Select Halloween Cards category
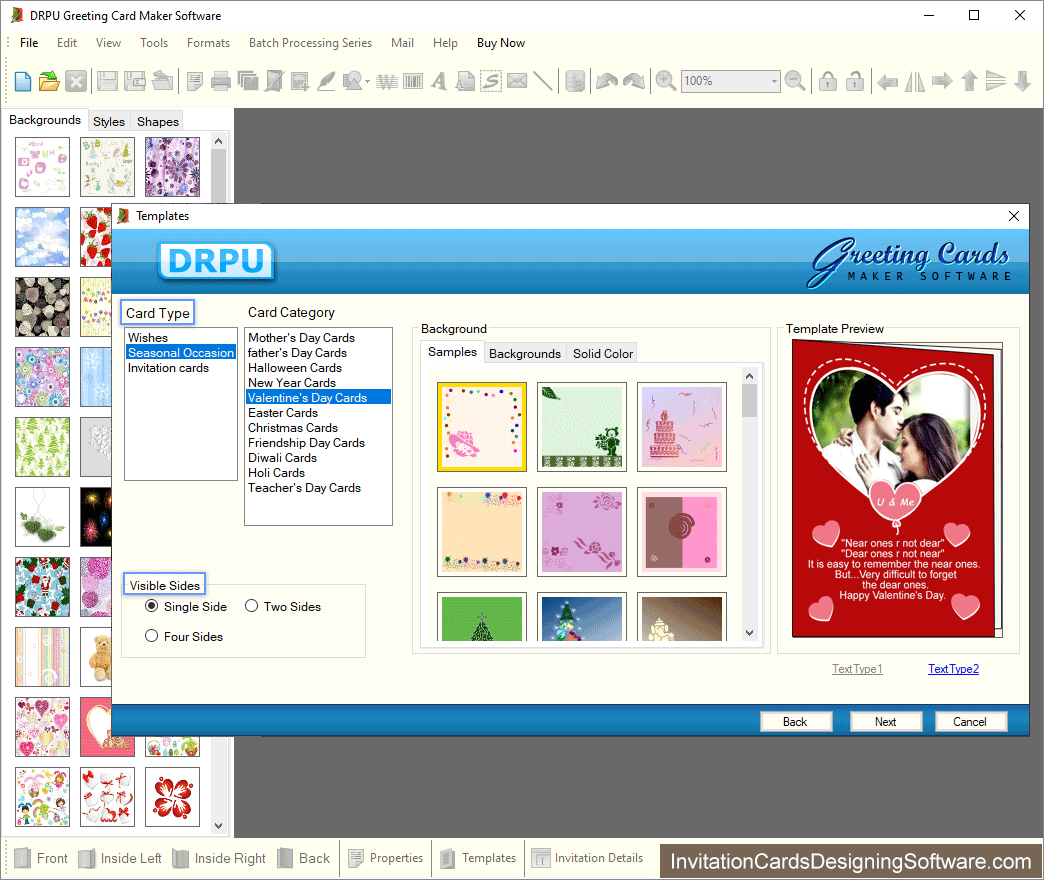The image size is (1044, 880). coord(318,367)
